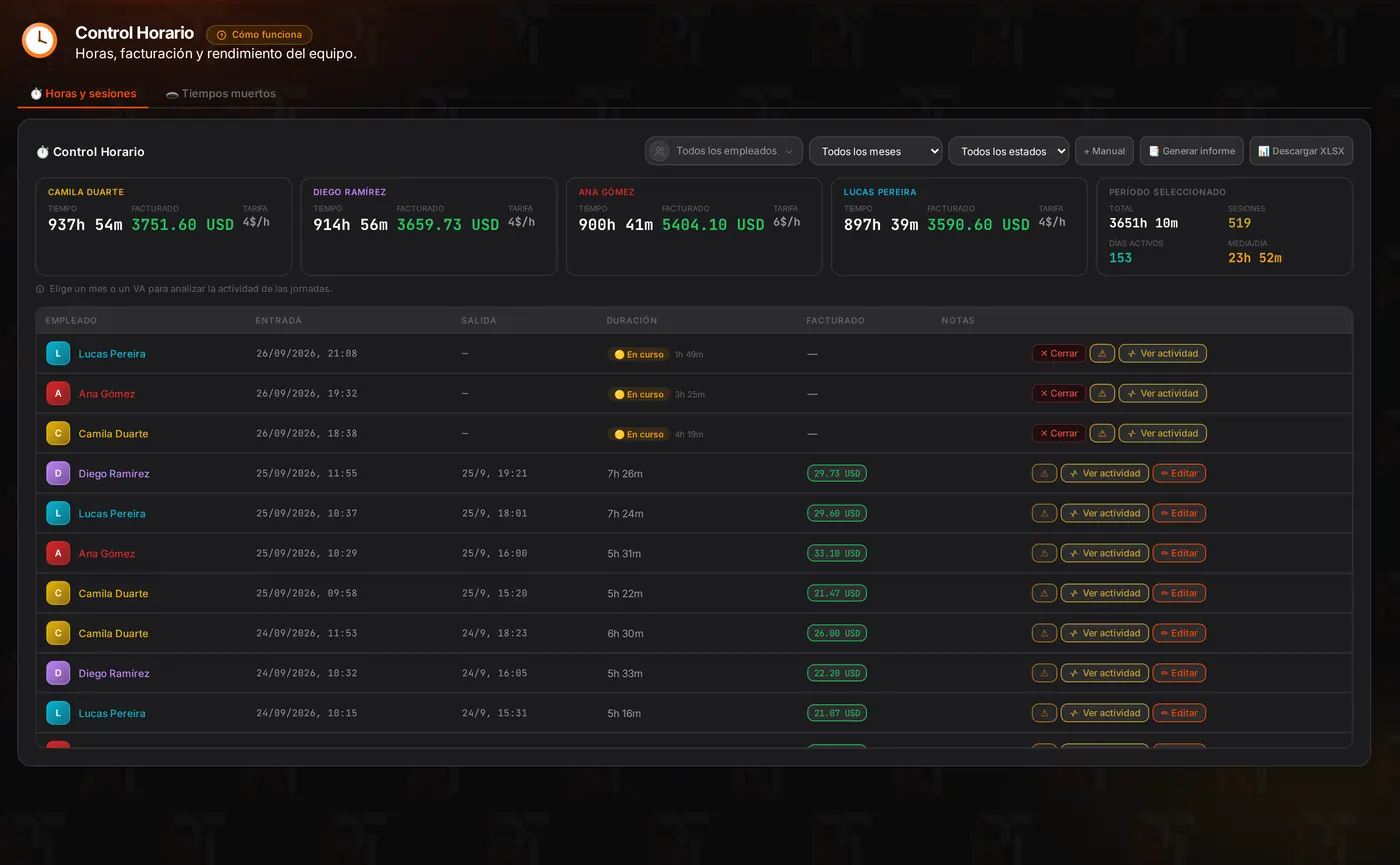This screenshot has height=865, width=1400.
Task: Switch to Tiempos muertos tab
Action: (x=221, y=93)
